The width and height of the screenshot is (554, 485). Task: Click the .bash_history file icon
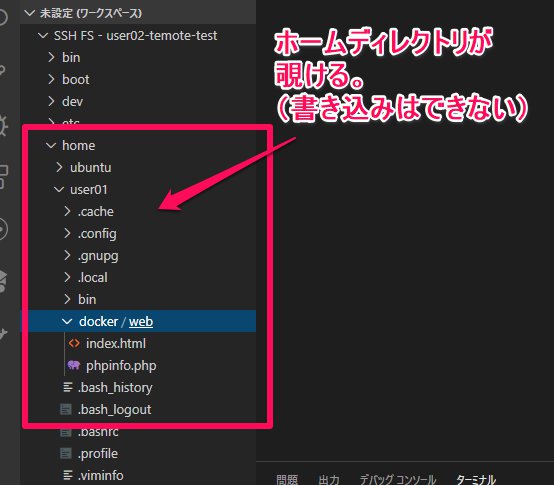pos(67,388)
